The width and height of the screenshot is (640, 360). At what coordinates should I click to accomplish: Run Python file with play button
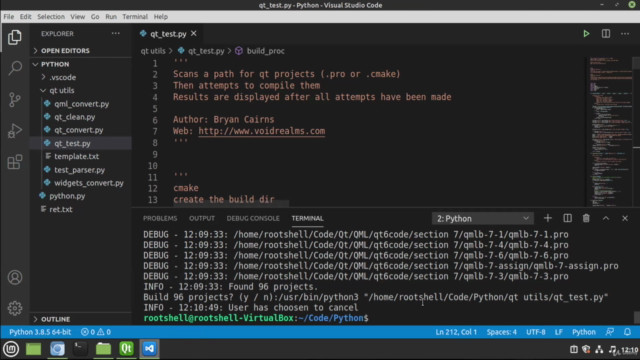[x=586, y=34]
